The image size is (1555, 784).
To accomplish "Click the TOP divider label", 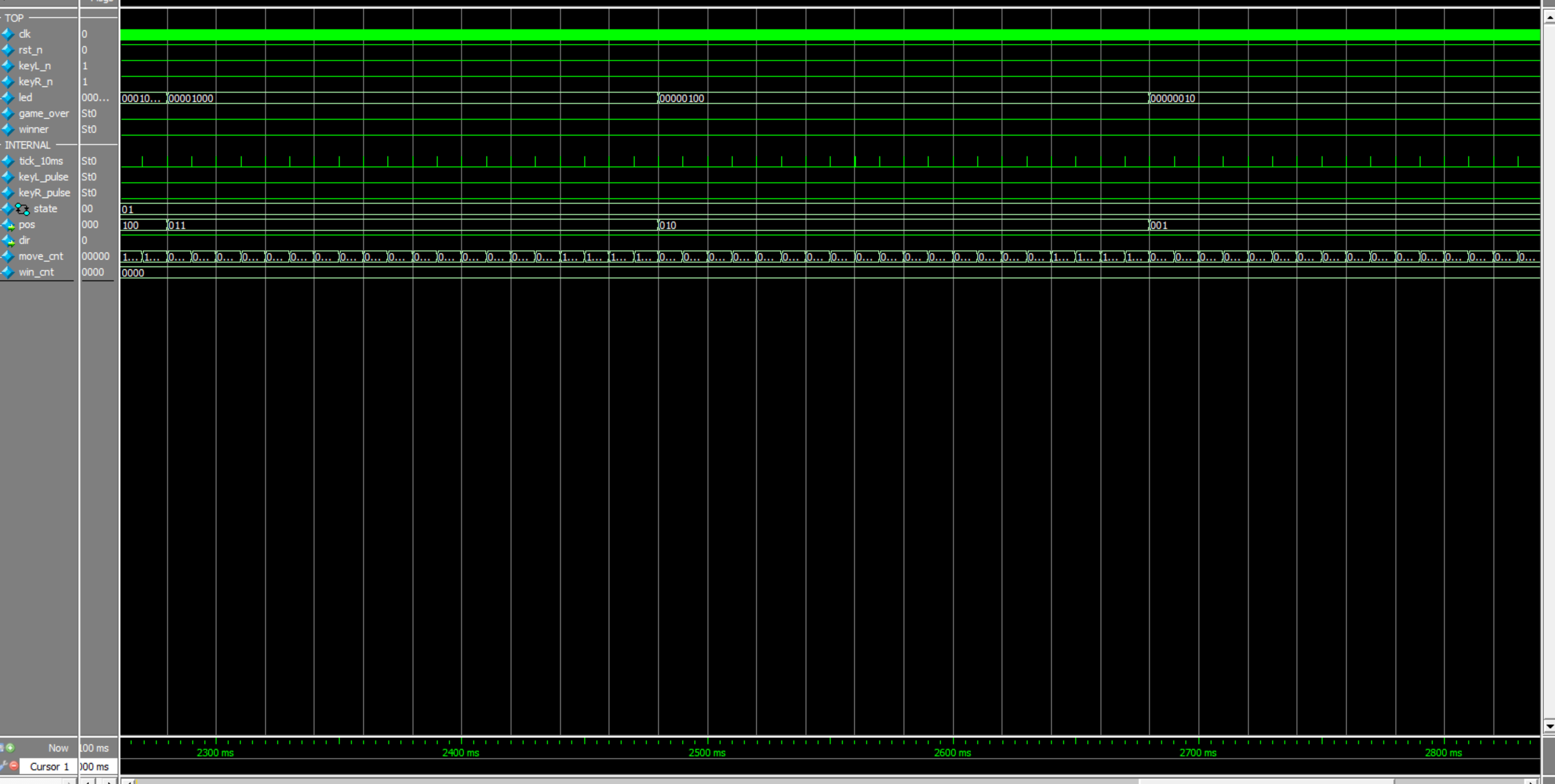I will click(14, 18).
